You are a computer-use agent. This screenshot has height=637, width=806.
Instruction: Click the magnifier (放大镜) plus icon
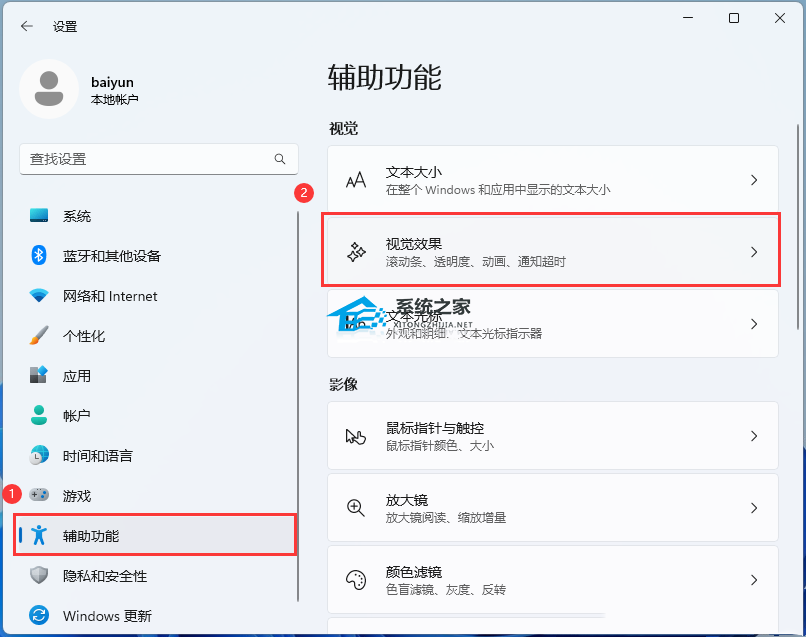(x=356, y=508)
